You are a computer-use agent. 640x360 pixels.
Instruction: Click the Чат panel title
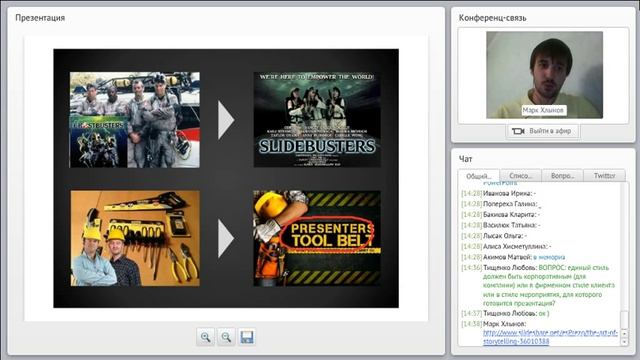pyautogui.click(x=465, y=159)
